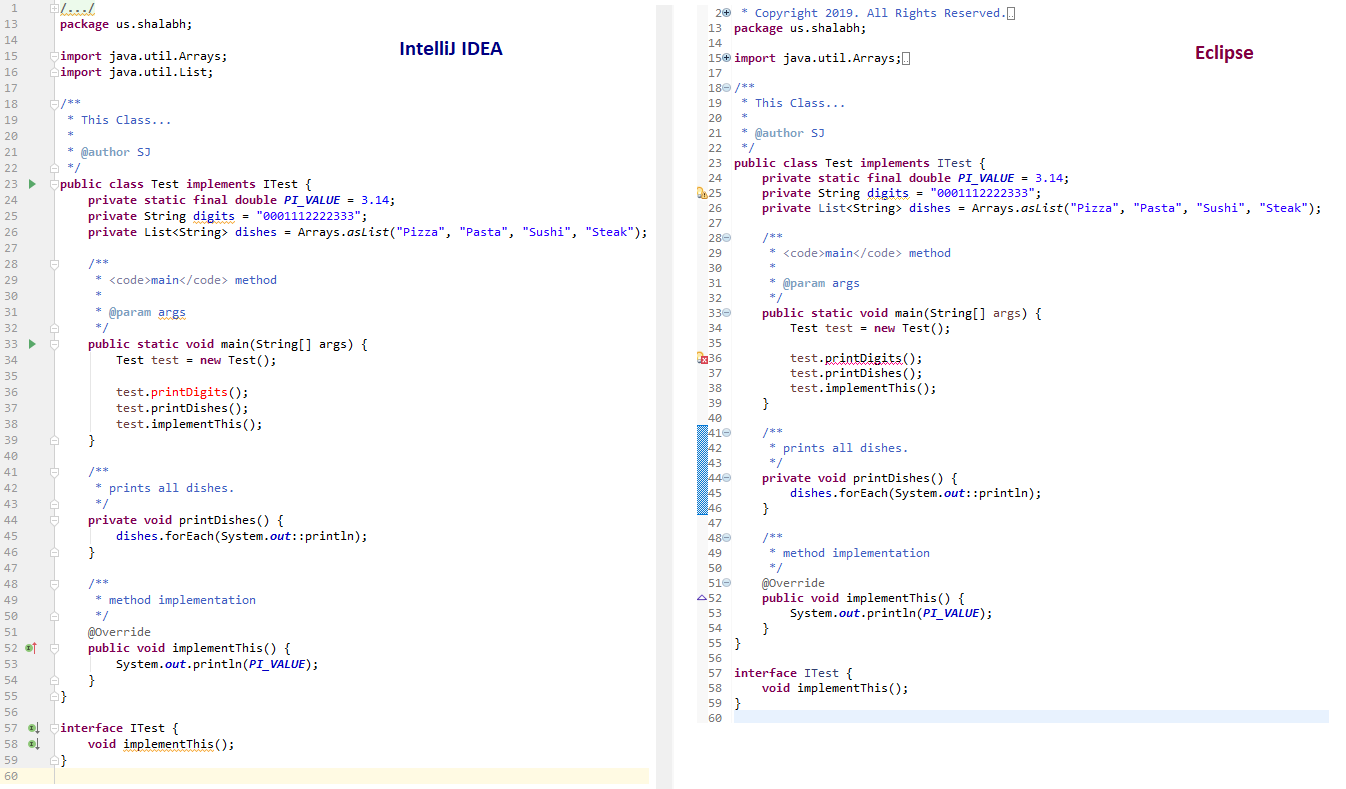Viewport: 1346px width, 789px height.
Task: Collapse Eclipse @Override method at line 51
Action: click(727, 583)
